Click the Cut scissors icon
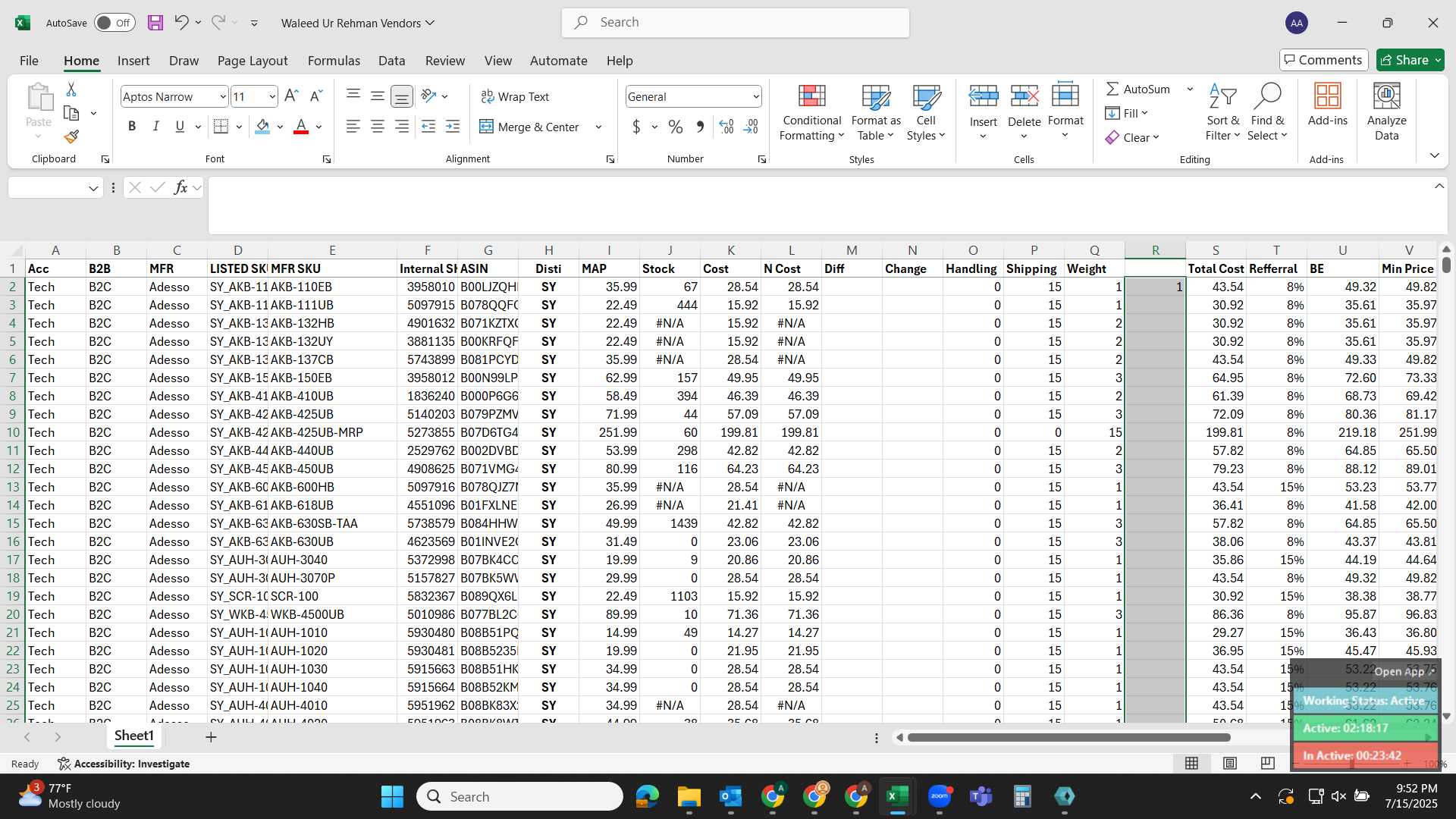This screenshot has height=819, width=1456. click(x=71, y=89)
